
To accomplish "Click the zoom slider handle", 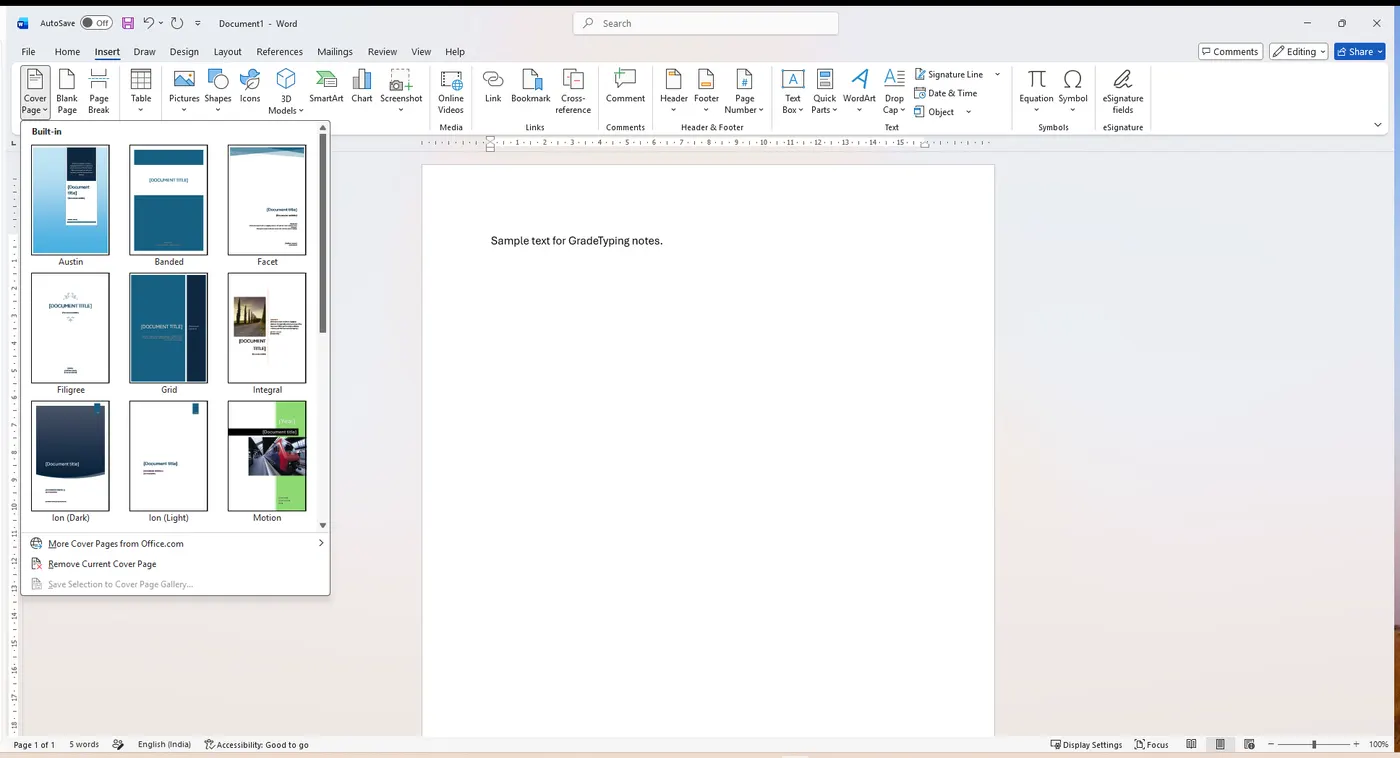I will point(1314,744).
